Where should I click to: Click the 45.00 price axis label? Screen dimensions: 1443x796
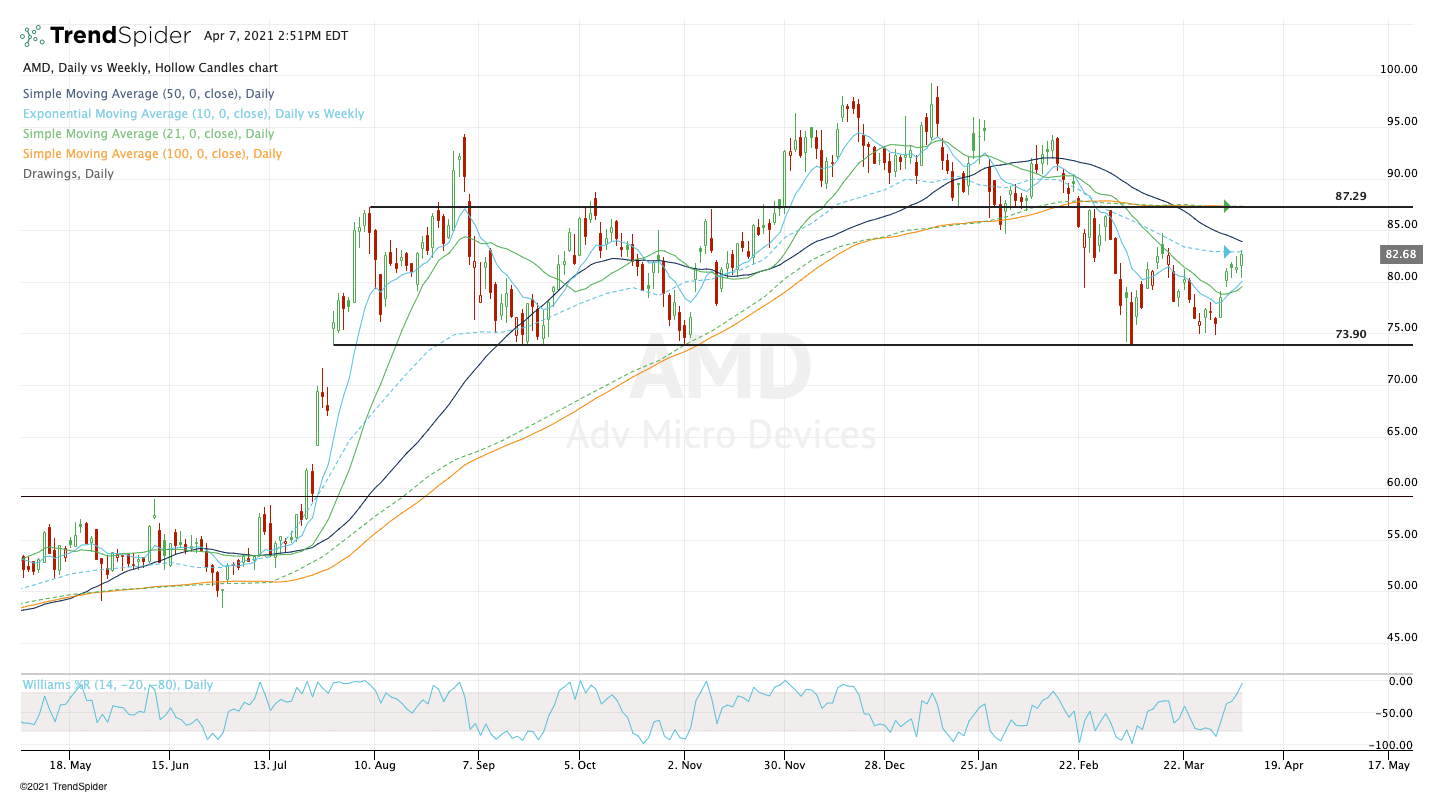[x=1401, y=638]
